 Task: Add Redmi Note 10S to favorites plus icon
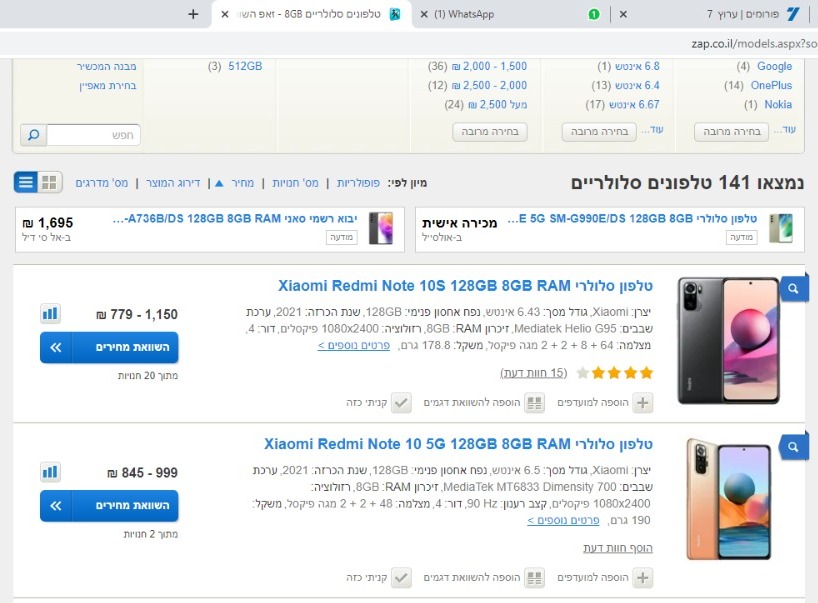click(643, 403)
